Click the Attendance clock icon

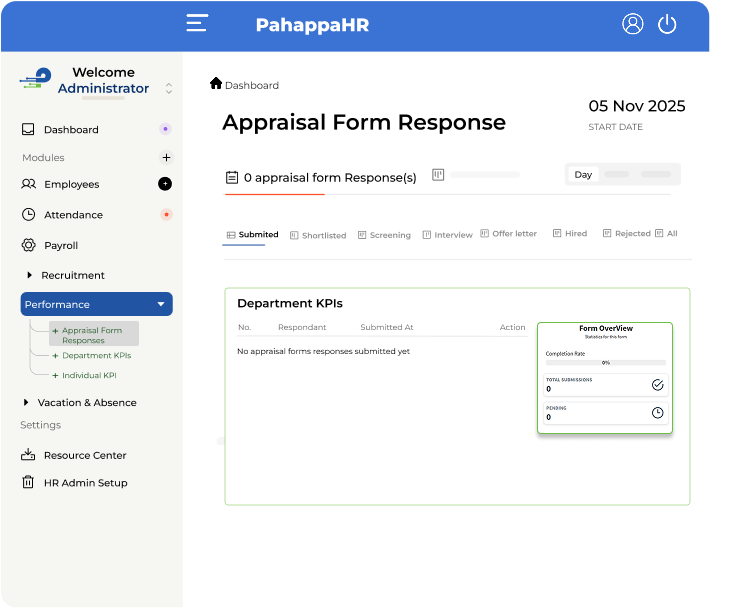click(x=28, y=215)
